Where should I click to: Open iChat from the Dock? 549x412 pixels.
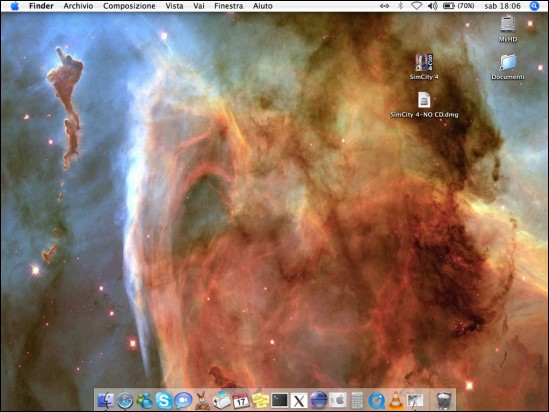(183, 400)
